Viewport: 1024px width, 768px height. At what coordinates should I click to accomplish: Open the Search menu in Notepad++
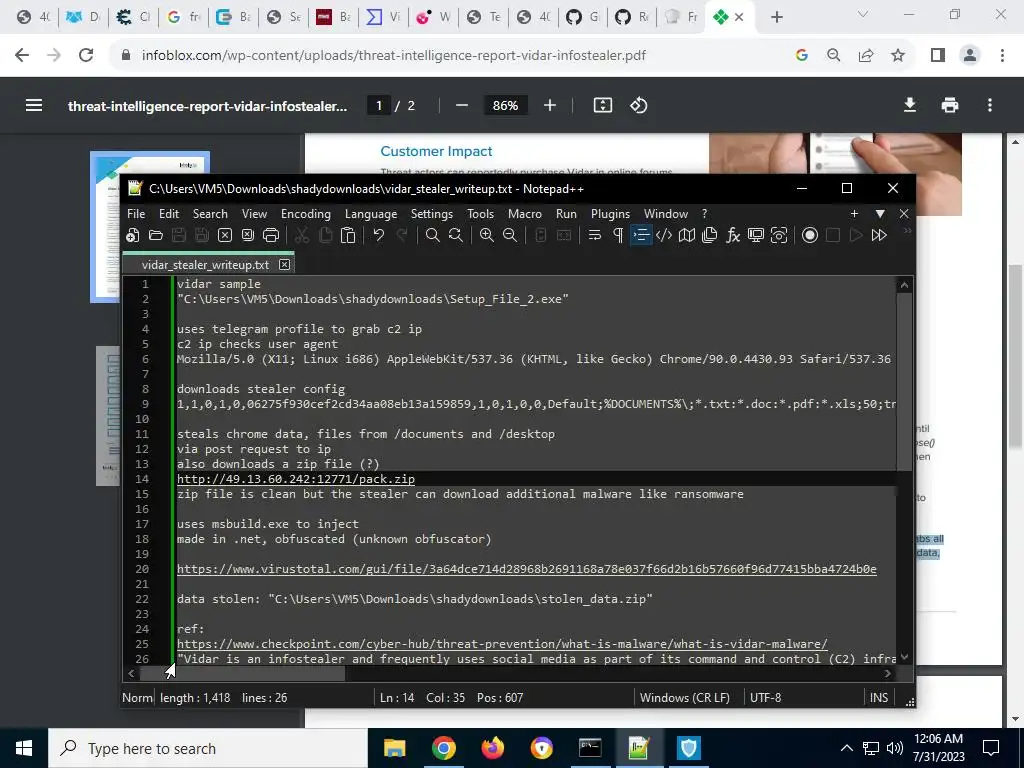tap(210, 214)
